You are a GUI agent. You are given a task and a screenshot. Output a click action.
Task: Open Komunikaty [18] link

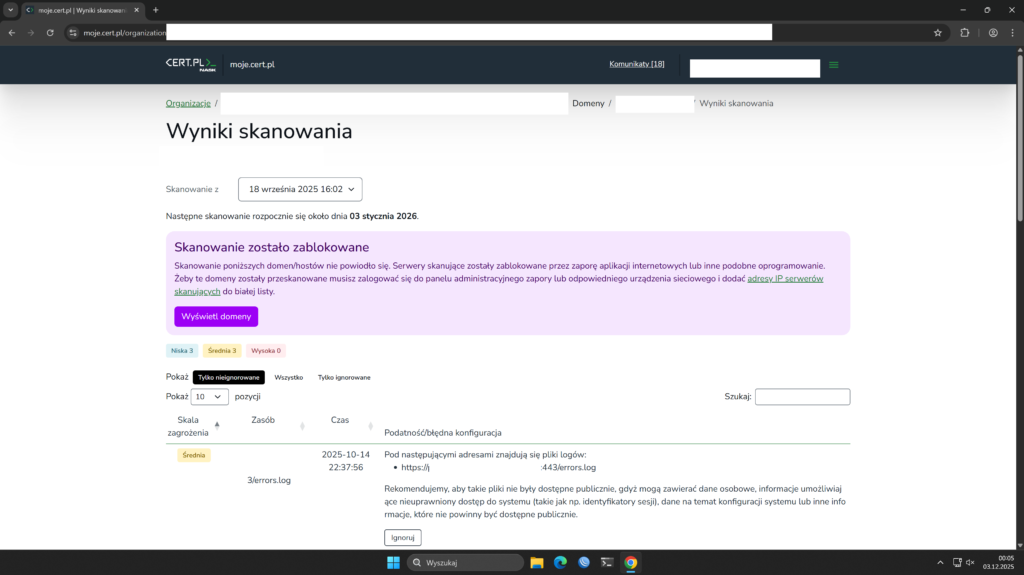637,64
